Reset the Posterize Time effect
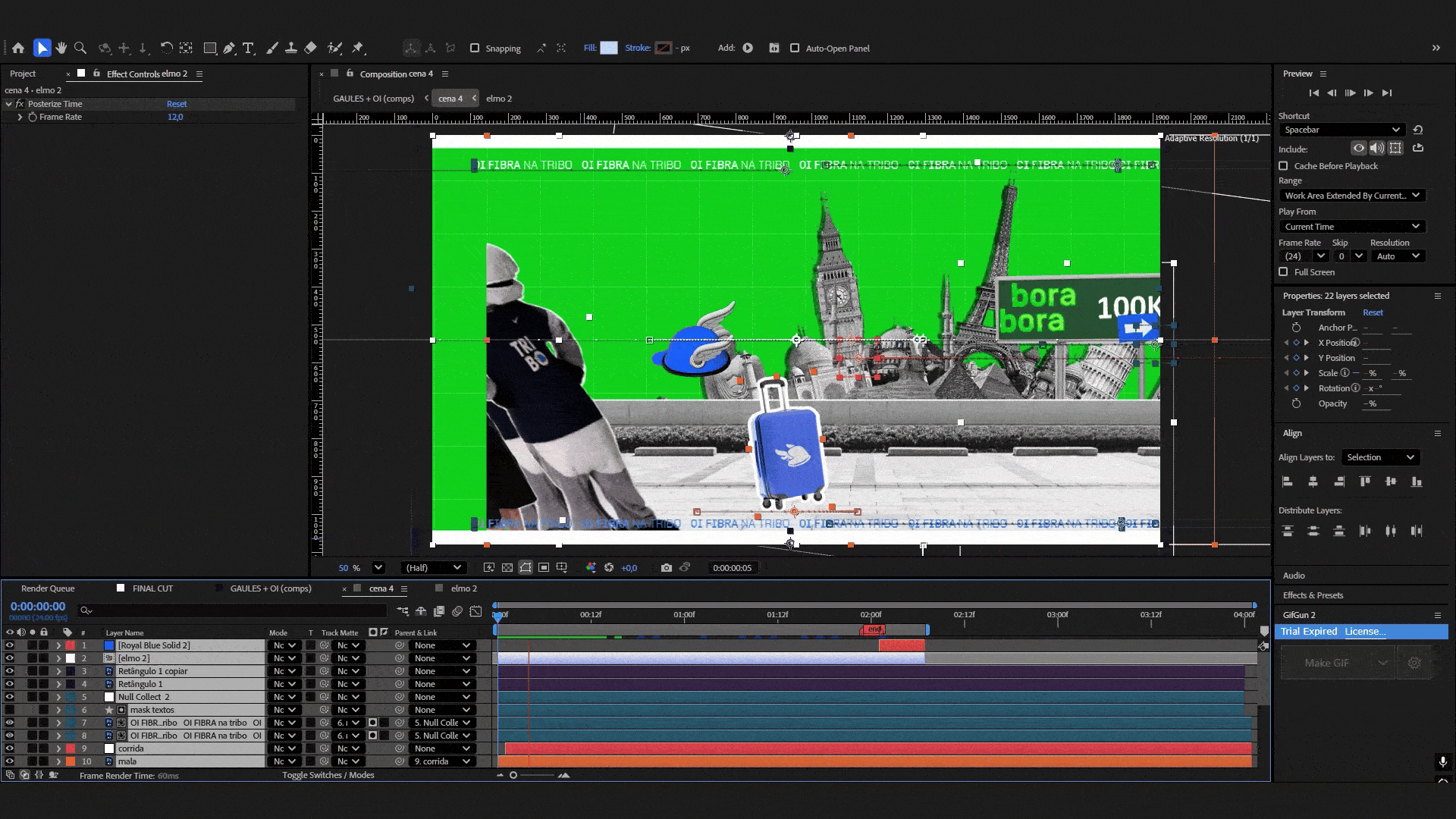This screenshot has width=1456, height=819. 177,104
